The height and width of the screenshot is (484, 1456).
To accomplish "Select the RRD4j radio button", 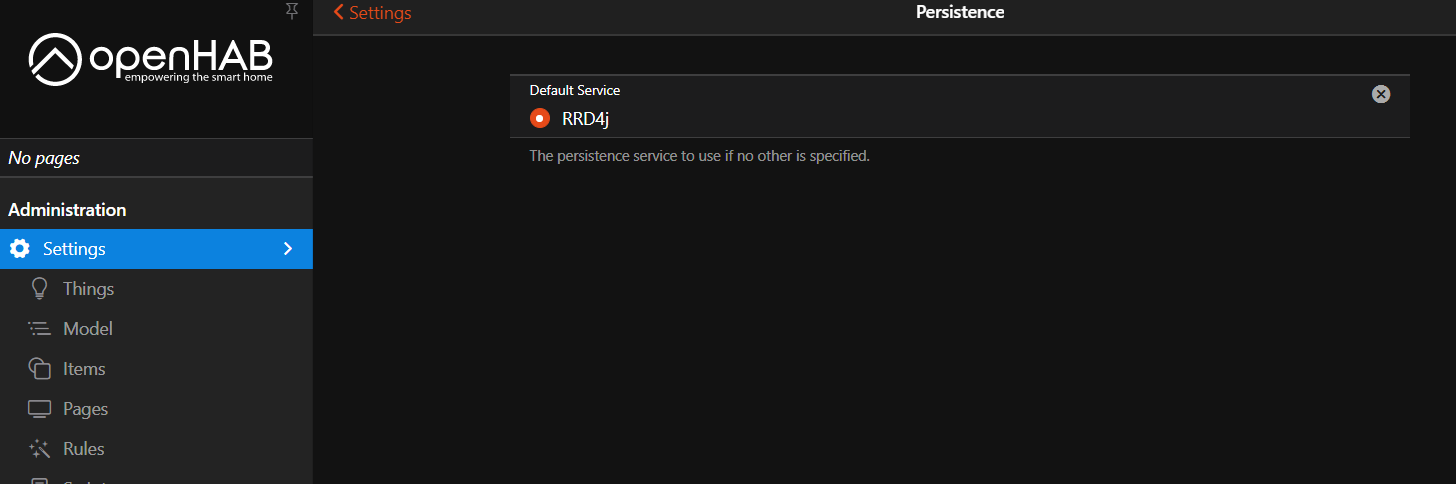I will [x=540, y=119].
